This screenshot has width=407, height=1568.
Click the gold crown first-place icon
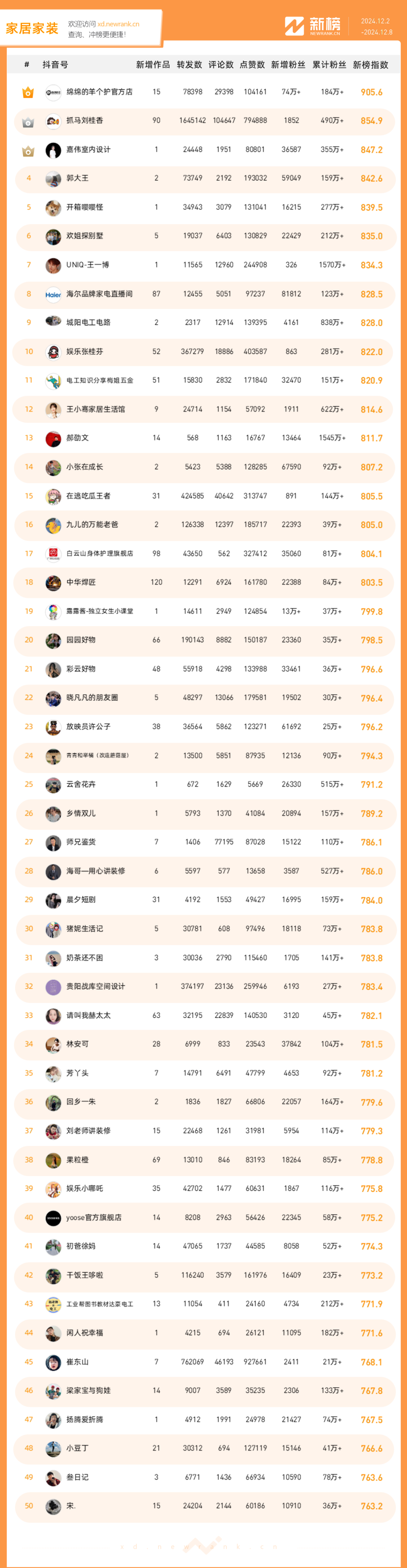[x=28, y=92]
